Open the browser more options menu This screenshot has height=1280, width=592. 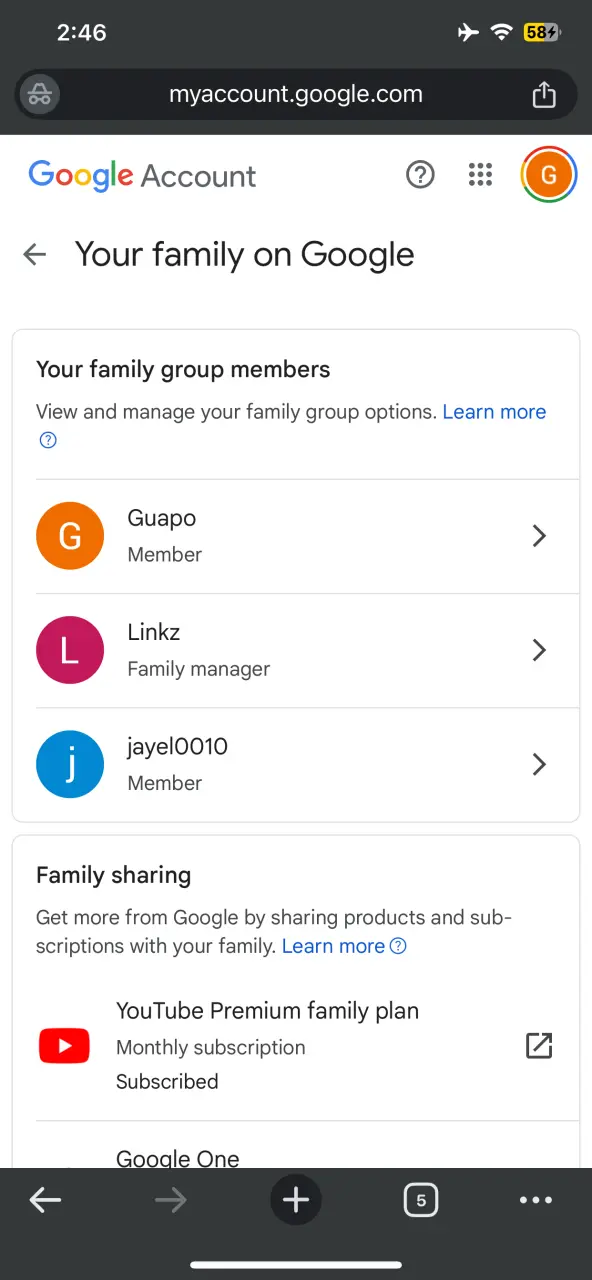point(536,1200)
